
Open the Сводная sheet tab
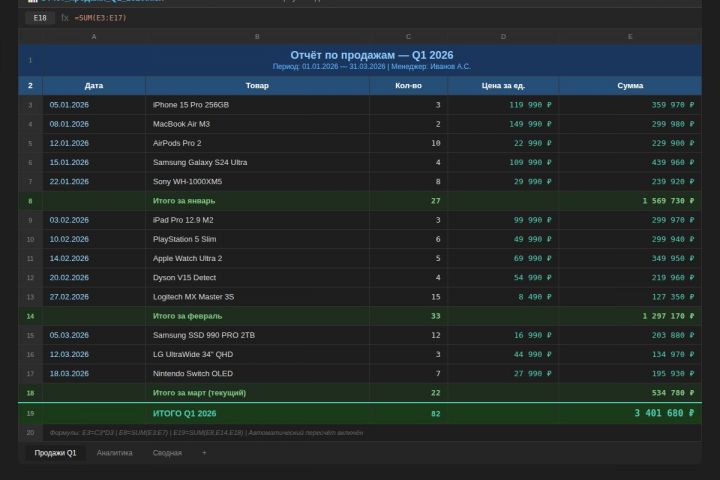pyautogui.click(x=167, y=453)
